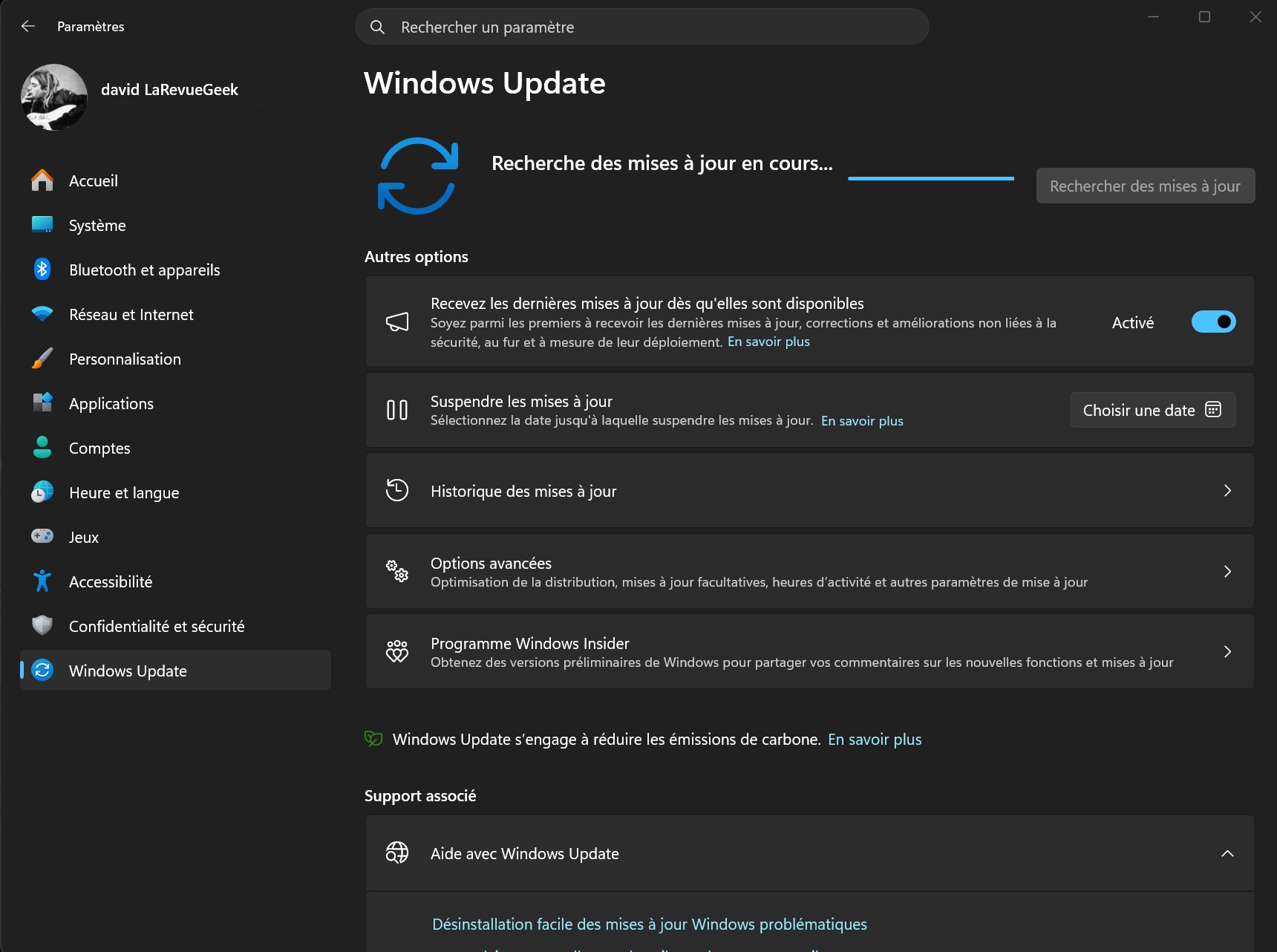Open Applications settings category
This screenshot has width=1277, height=952.
[176, 403]
